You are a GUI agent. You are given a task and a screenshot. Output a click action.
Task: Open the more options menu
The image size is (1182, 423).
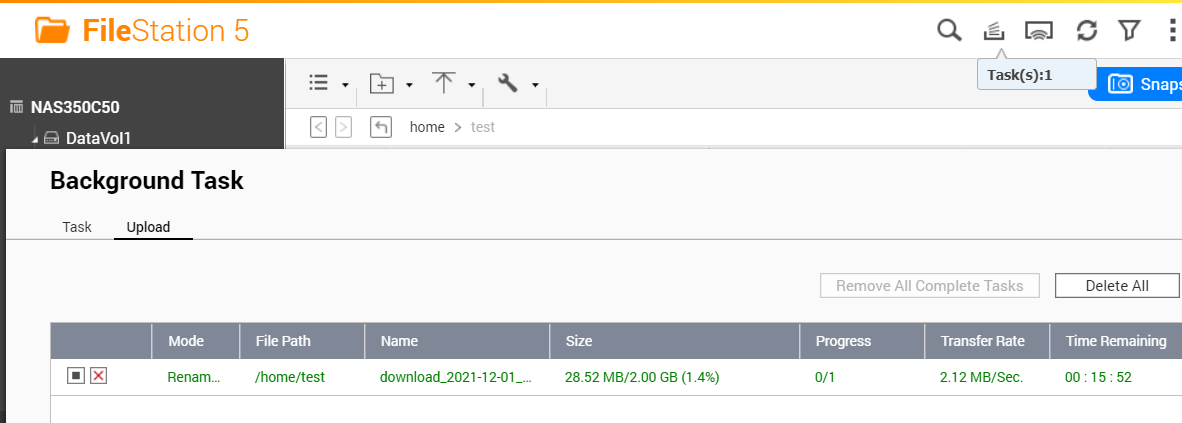pos(1172,31)
